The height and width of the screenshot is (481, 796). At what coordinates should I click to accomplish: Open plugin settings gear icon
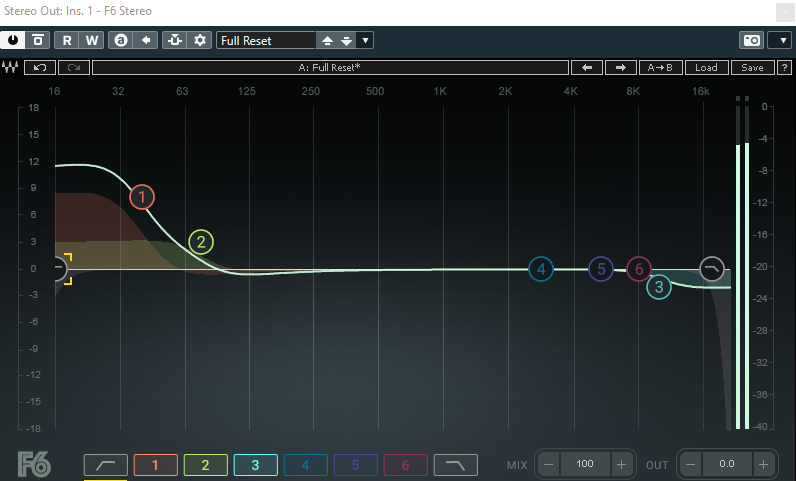pos(200,40)
